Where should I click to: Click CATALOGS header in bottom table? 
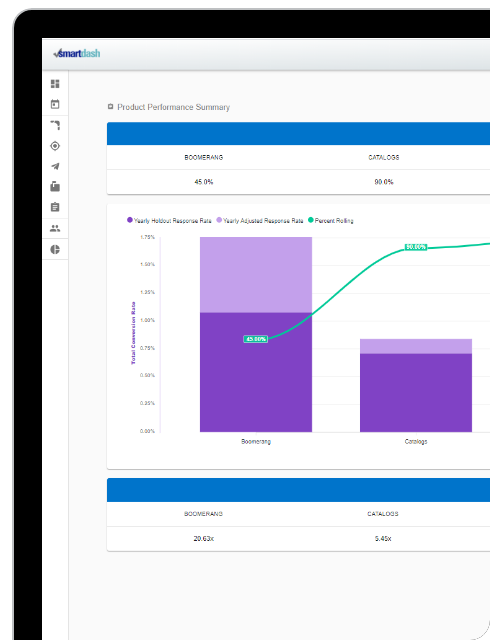pos(383,514)
